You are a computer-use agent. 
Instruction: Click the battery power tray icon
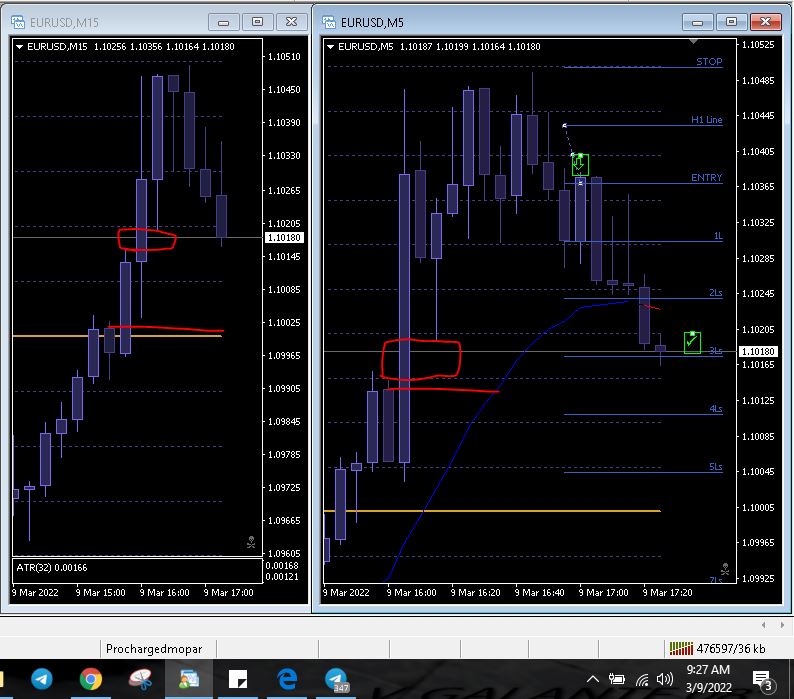616,679
